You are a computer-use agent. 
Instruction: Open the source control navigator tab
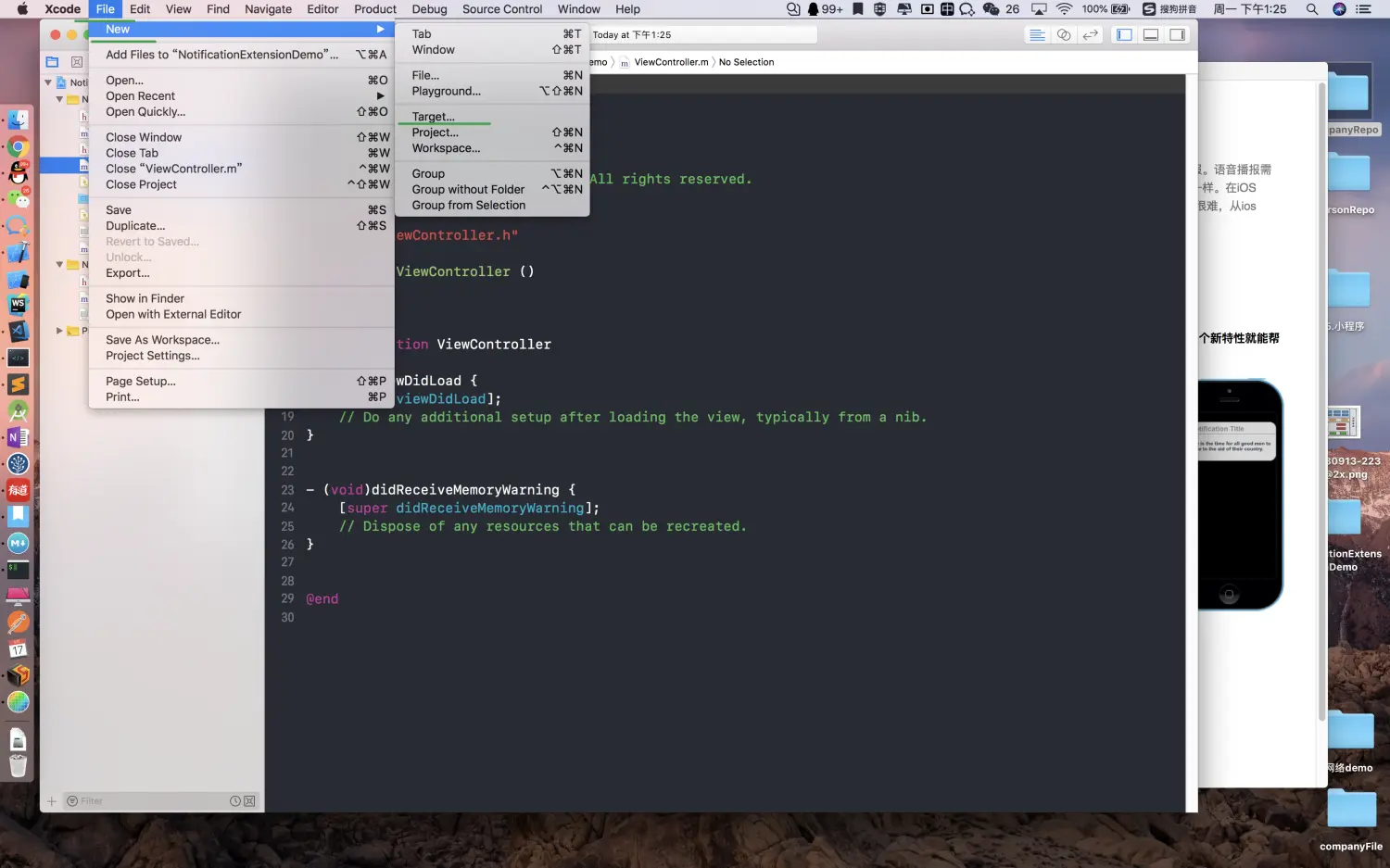click(x=77, y=62)
